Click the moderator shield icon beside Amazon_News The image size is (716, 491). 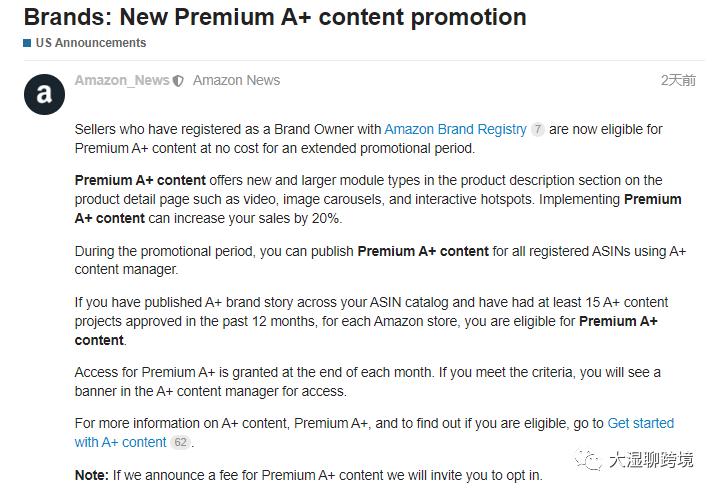point(178,81)
